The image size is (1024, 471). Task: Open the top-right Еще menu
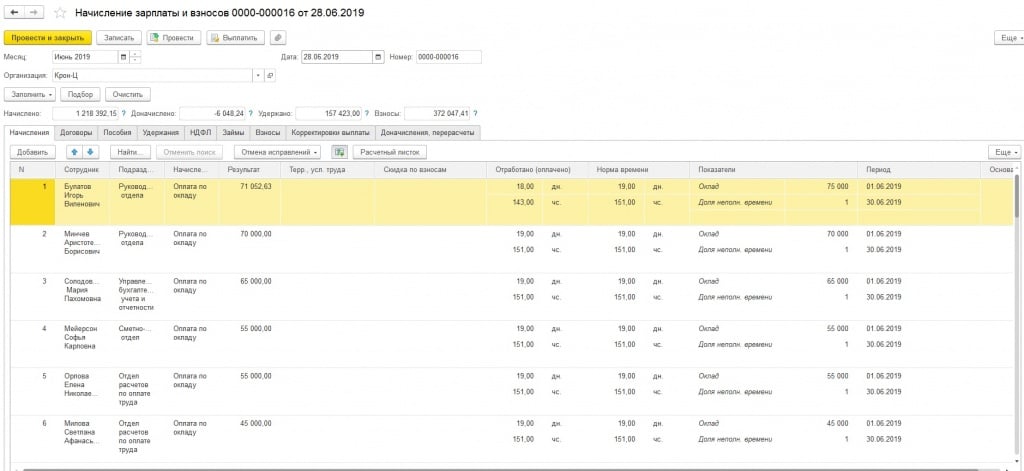point(1007,37)
